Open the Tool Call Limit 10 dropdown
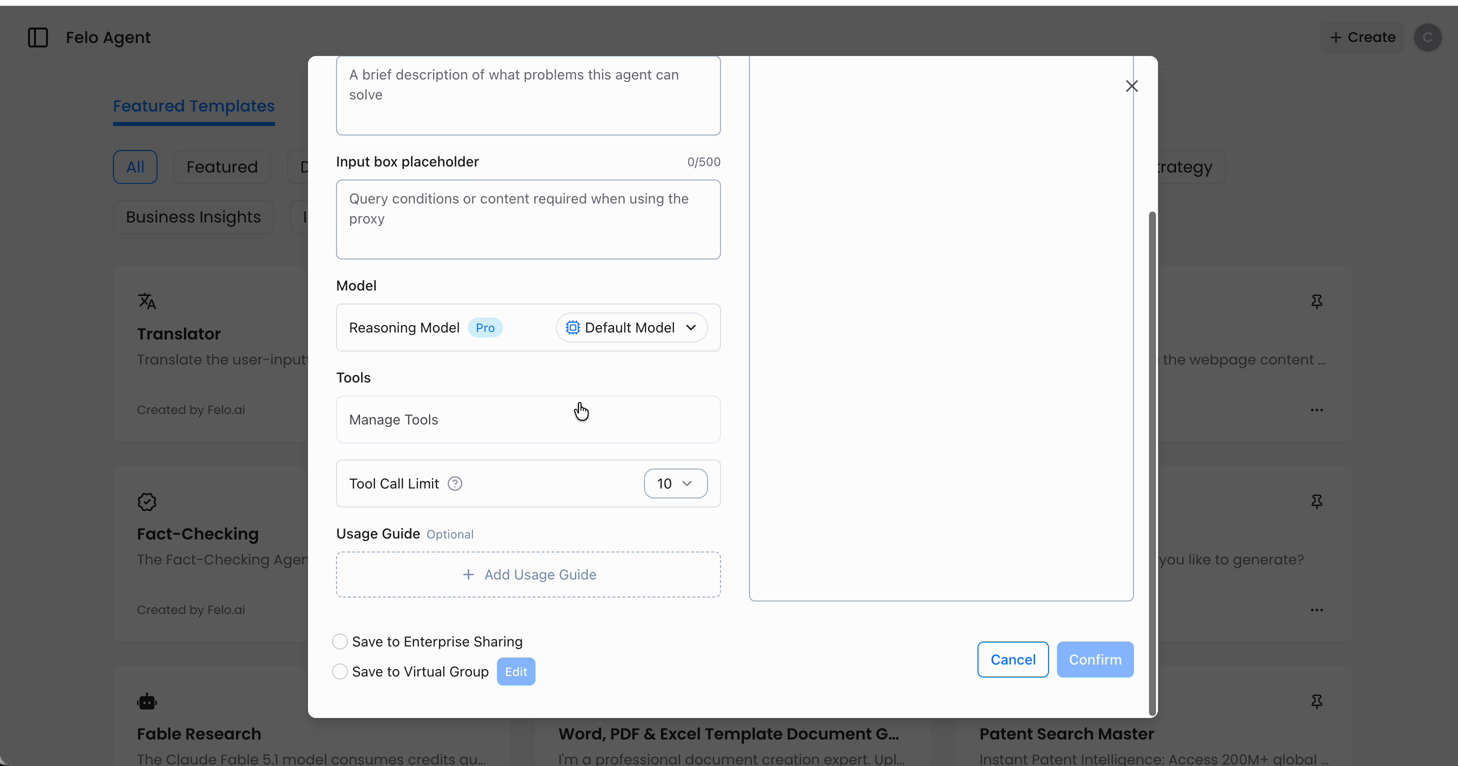 click(x=675, y=484)
